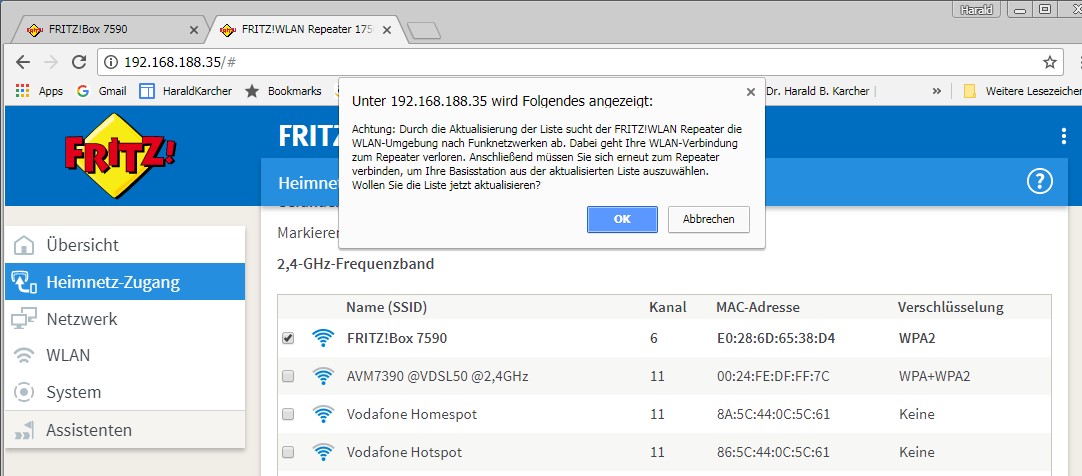Viewport: 1082px width, 476px height.
Task: Bookmark this page with the star icon
Action: [x=1050, y=62]
